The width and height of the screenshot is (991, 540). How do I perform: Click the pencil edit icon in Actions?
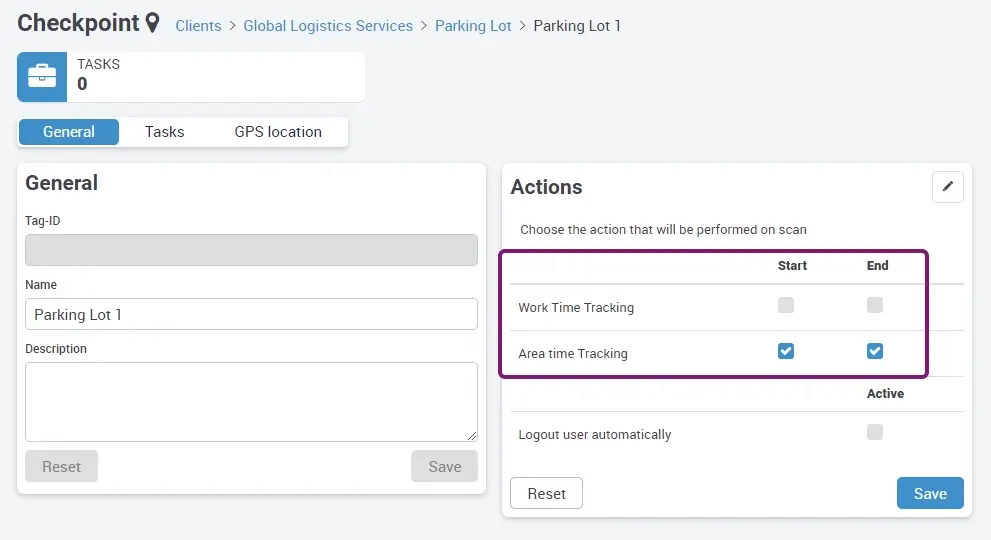947,187
